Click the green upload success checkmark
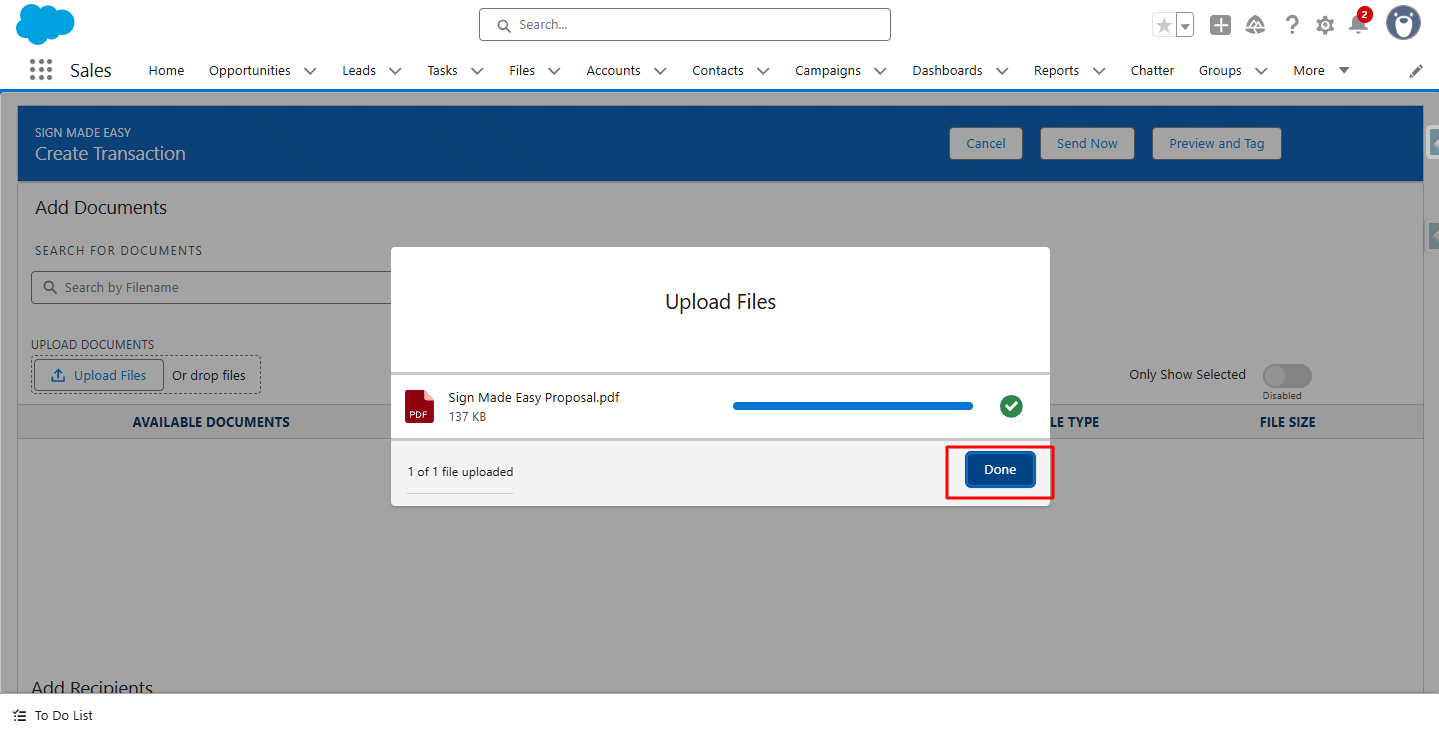The image size is (1439, 732). (x=1011, y=406)
